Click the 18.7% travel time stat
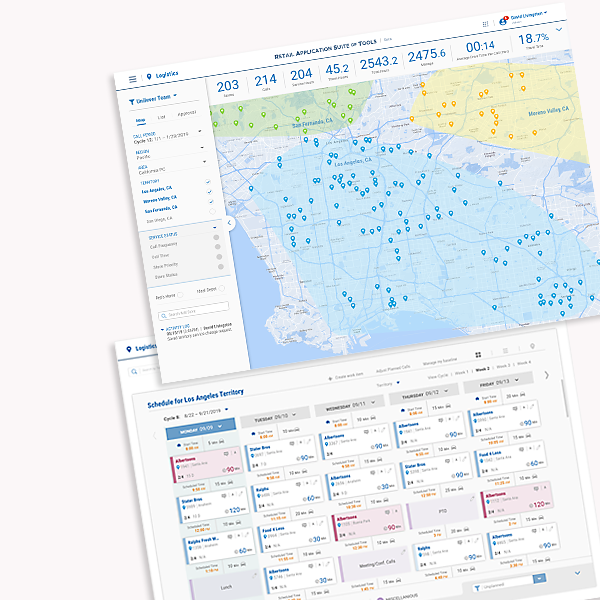This screenshot has height=600, width=600. (533, 40)
